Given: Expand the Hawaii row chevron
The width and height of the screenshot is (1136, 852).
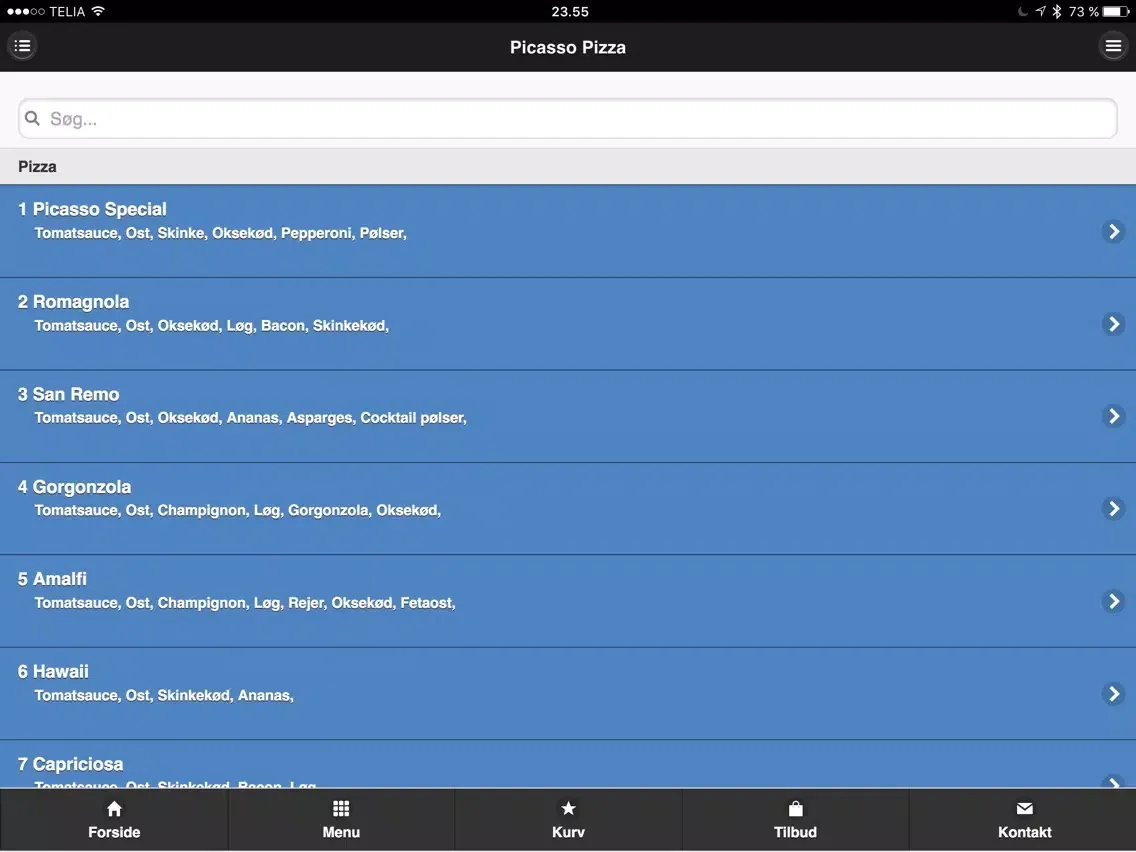Looking at the screenshot, I should [x=1113, y=694].
